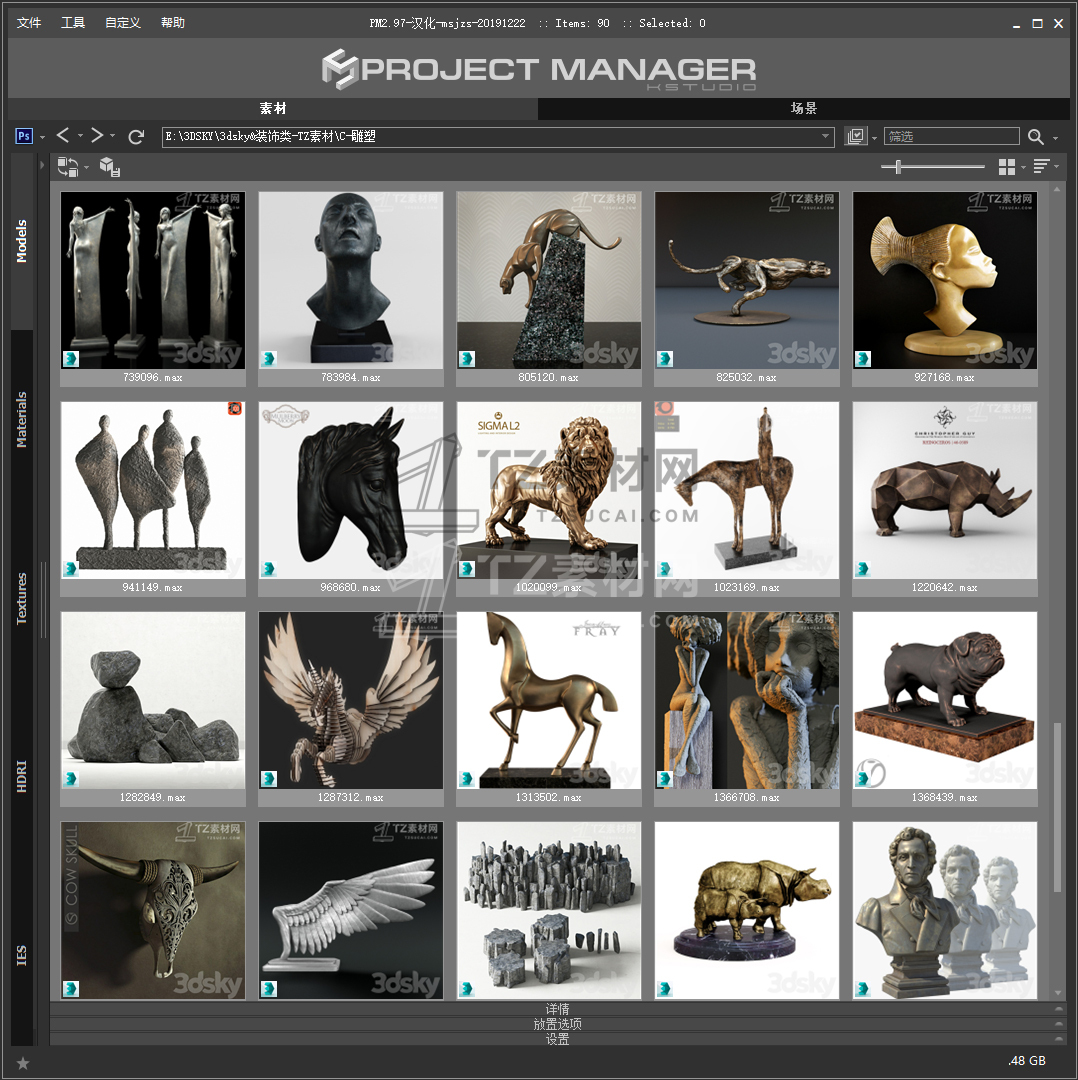The height and width of the screenshot is (1080, 1078).
Task: Expand the 放置选项 panel
Action: pyautogui.click(x=557, y=1024)
